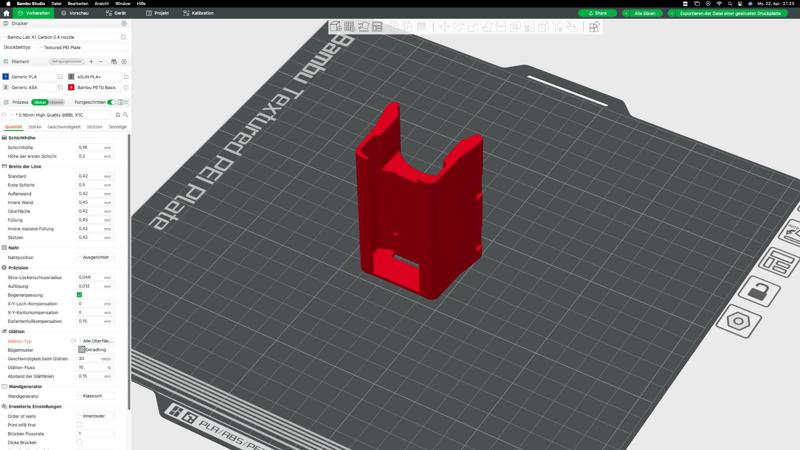Click the Arrange All icon in toolbar
The height and width of the screenshot is (450, 800).
pyautogui.click(x=377, y=27)
